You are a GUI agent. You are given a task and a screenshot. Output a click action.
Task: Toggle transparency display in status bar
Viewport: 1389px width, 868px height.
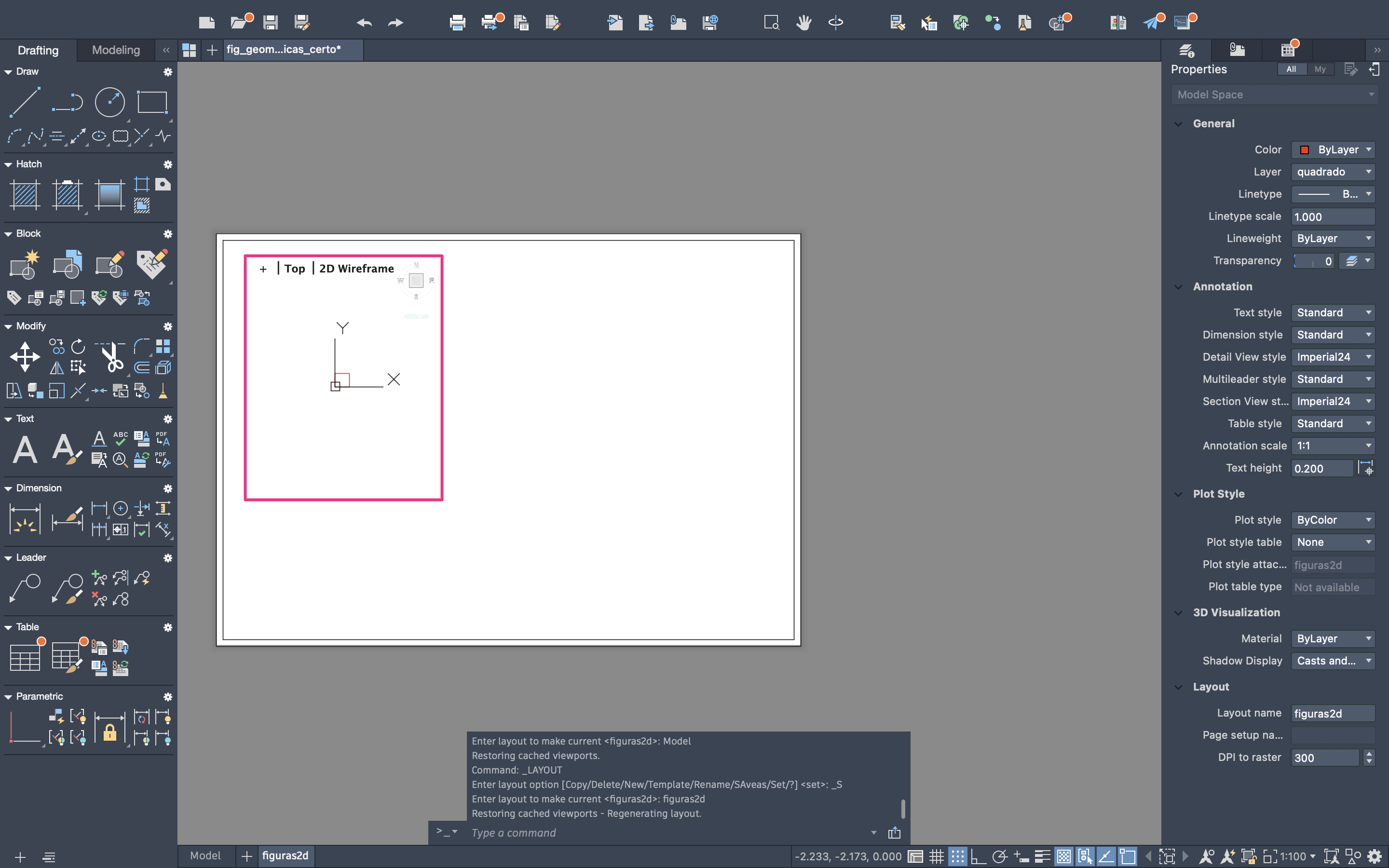[x=1063, y=856]
